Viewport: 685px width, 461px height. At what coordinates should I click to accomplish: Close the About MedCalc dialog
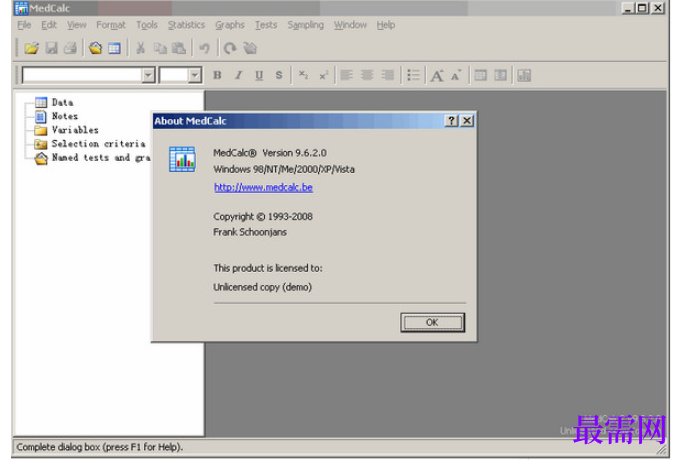click(467, 121)
